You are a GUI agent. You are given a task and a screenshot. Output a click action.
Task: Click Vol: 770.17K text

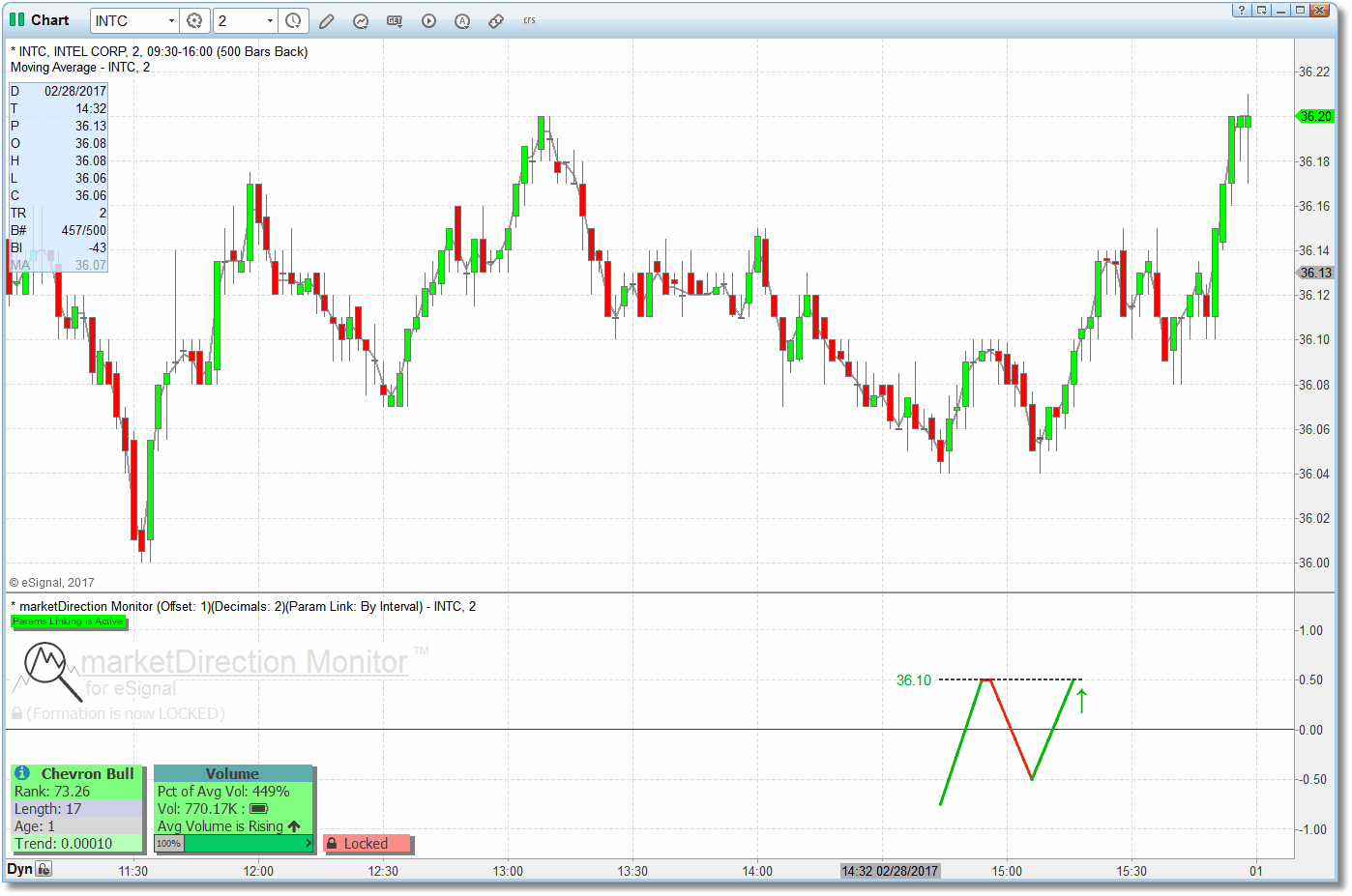(x=197, y=808)
